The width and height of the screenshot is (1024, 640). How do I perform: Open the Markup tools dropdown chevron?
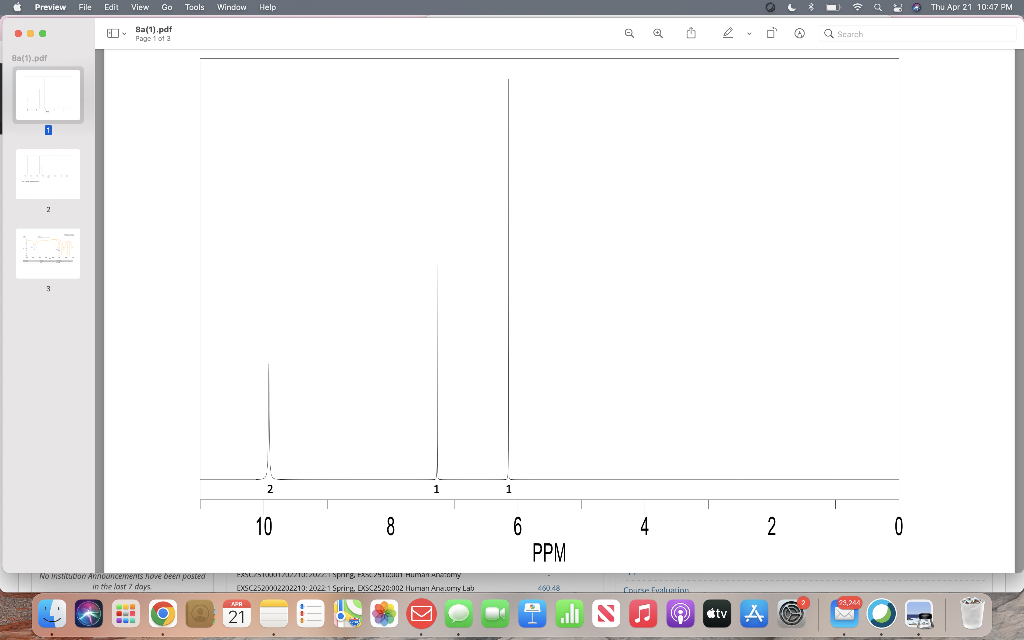coord(748,33)
